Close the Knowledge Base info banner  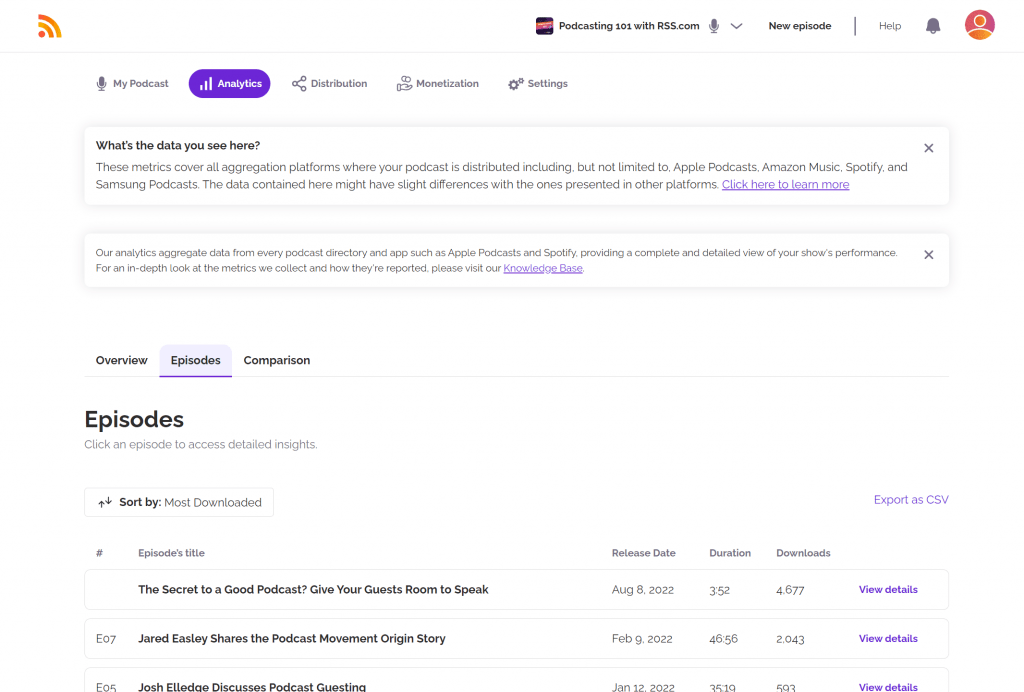928,255
